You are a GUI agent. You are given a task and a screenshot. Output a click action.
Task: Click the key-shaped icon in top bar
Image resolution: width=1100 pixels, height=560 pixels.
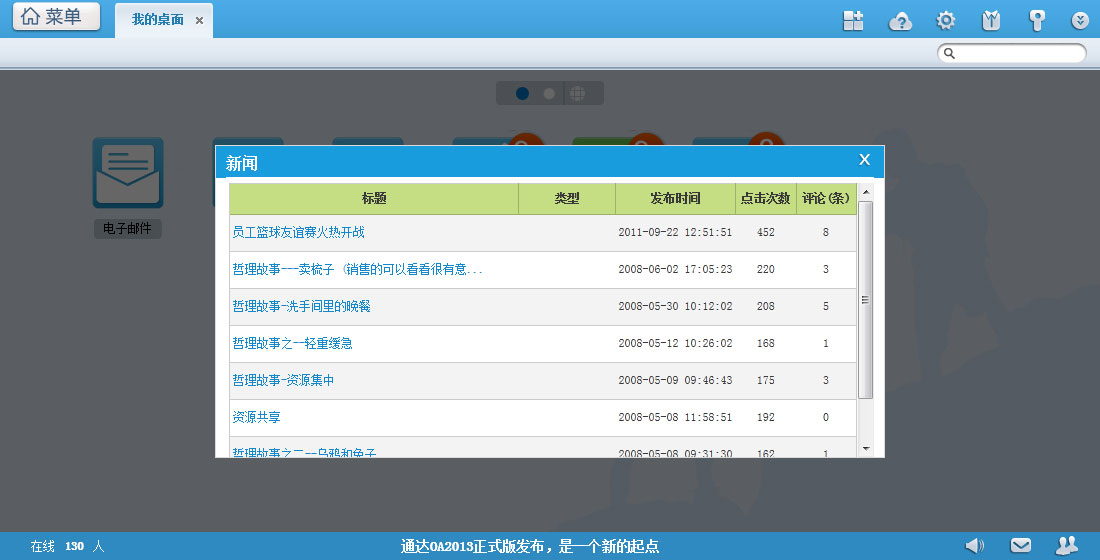1037,21
